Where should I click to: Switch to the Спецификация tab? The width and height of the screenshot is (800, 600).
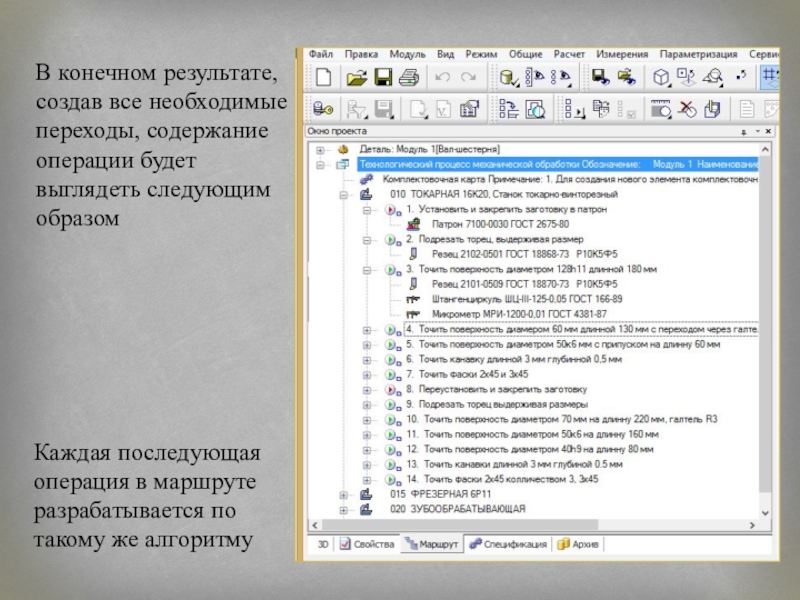(507, 545)
